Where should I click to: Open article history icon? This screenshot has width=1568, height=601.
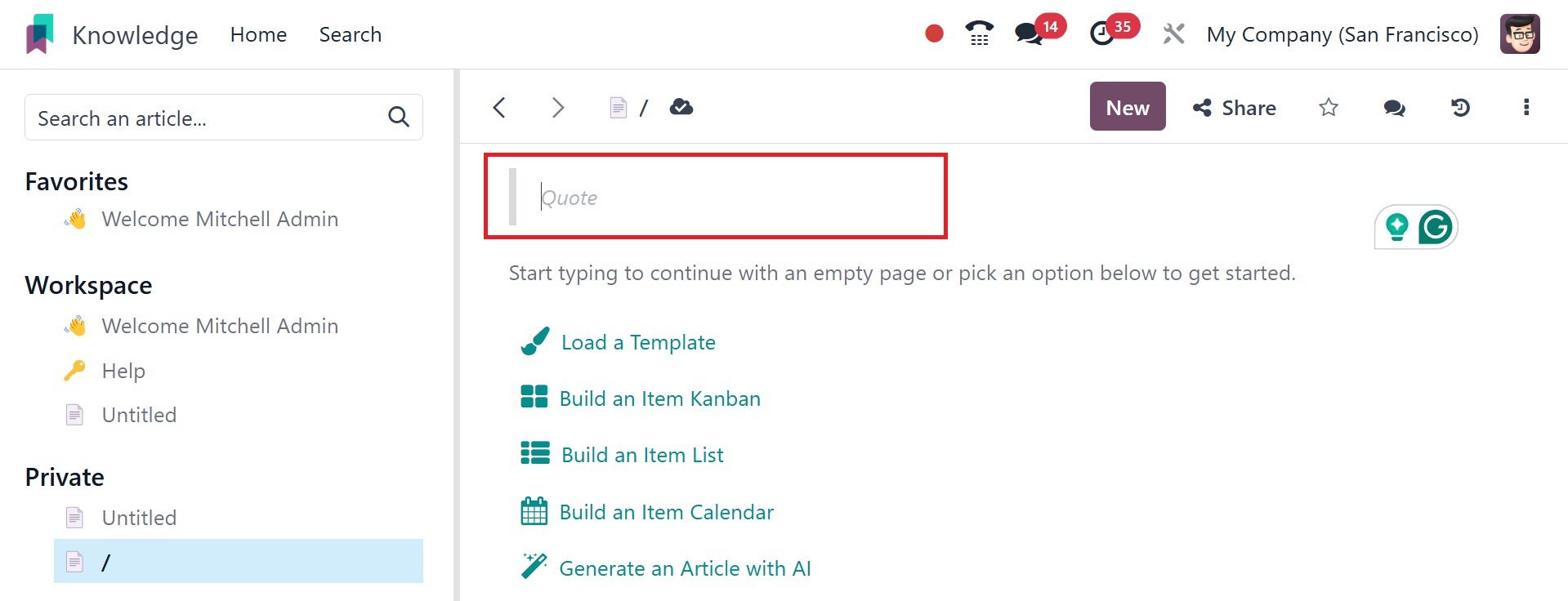(1460, 108)
